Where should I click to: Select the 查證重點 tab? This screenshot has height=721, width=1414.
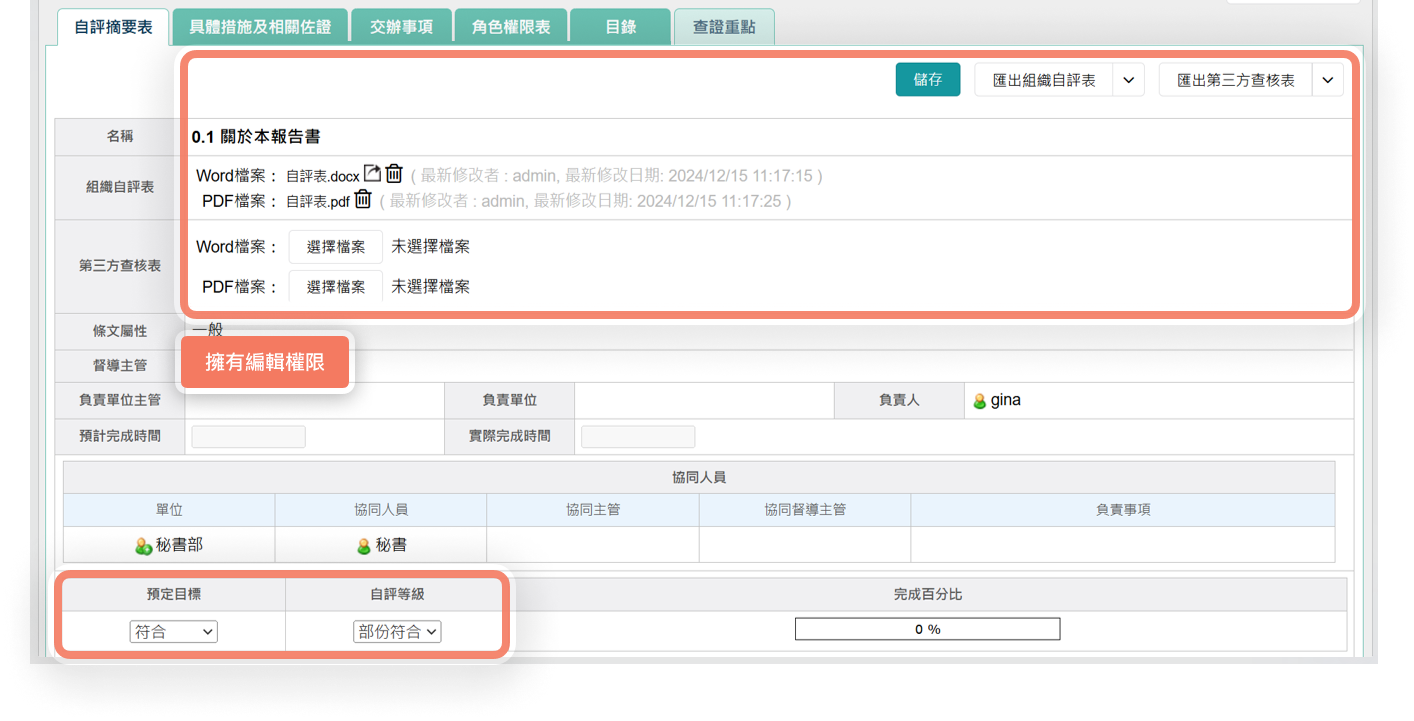coord(724,27)
